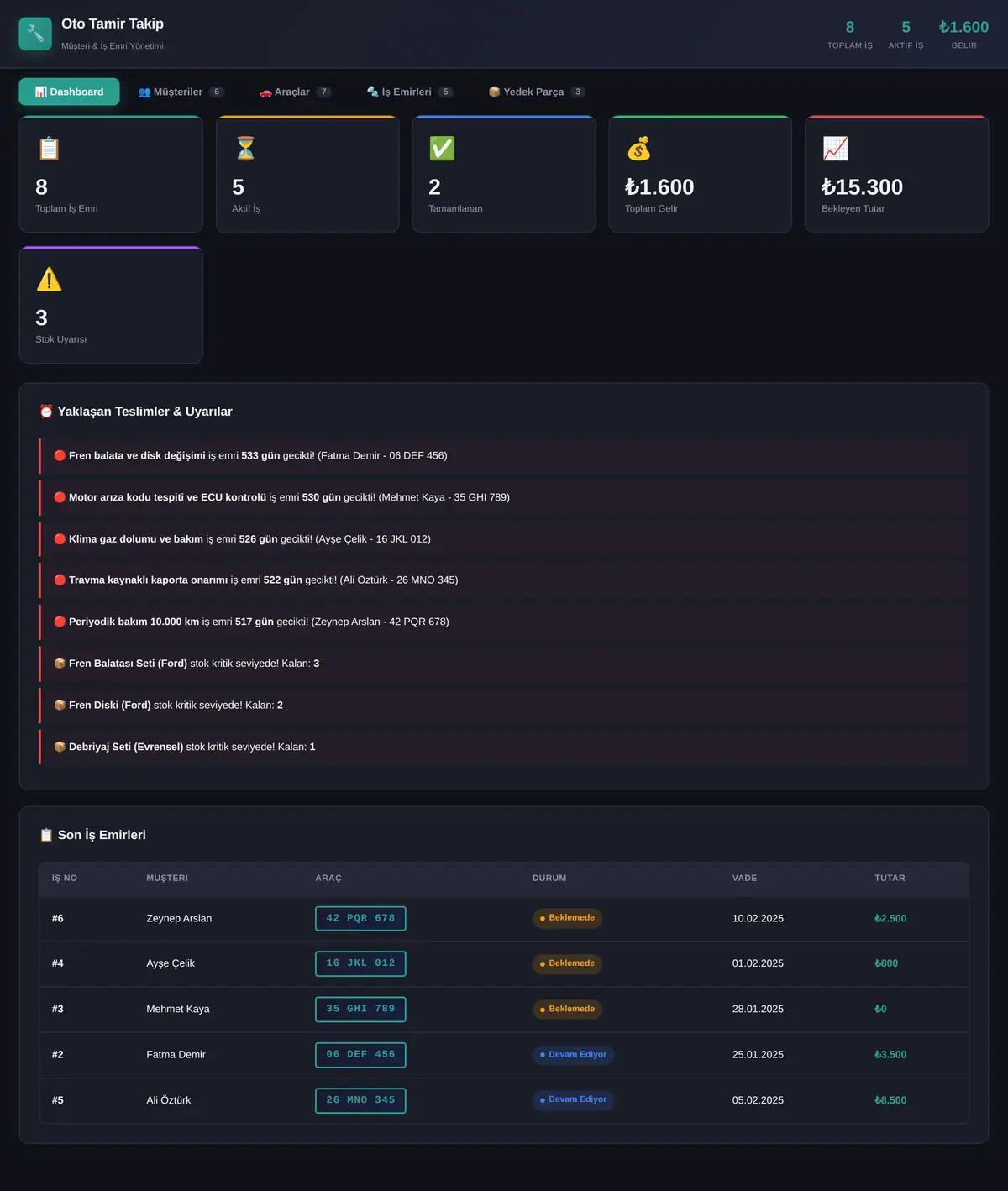Click job number #6 in the table
Screen dimensions: 1008x1191
click(58, 918)
